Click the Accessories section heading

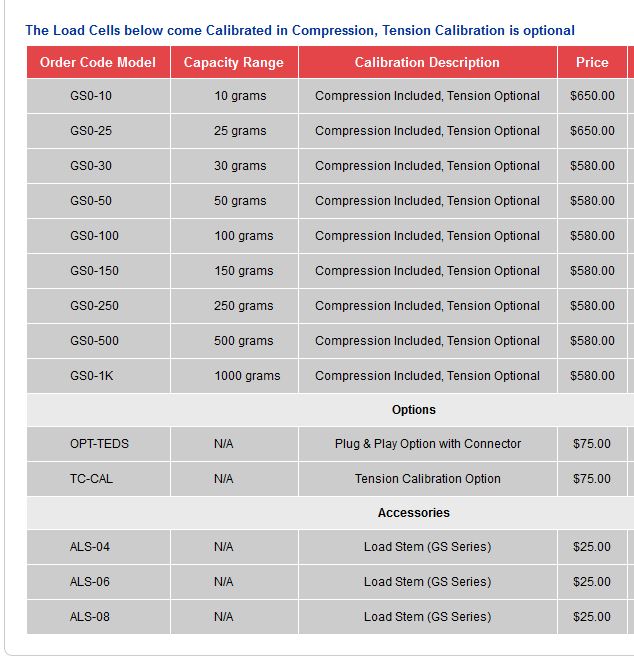[414, 513]
